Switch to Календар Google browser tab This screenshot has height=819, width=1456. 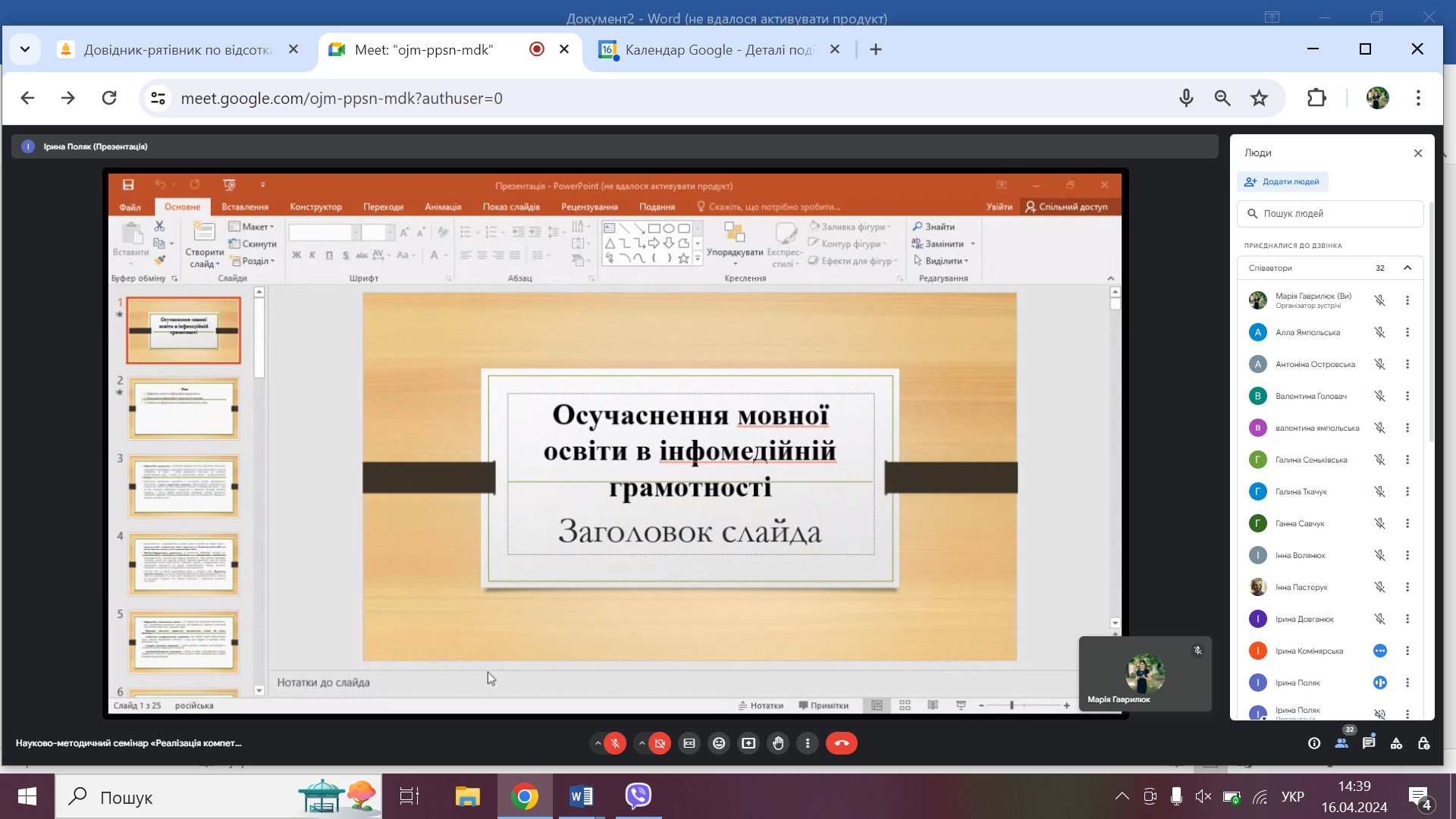click(x=720, y=49)
